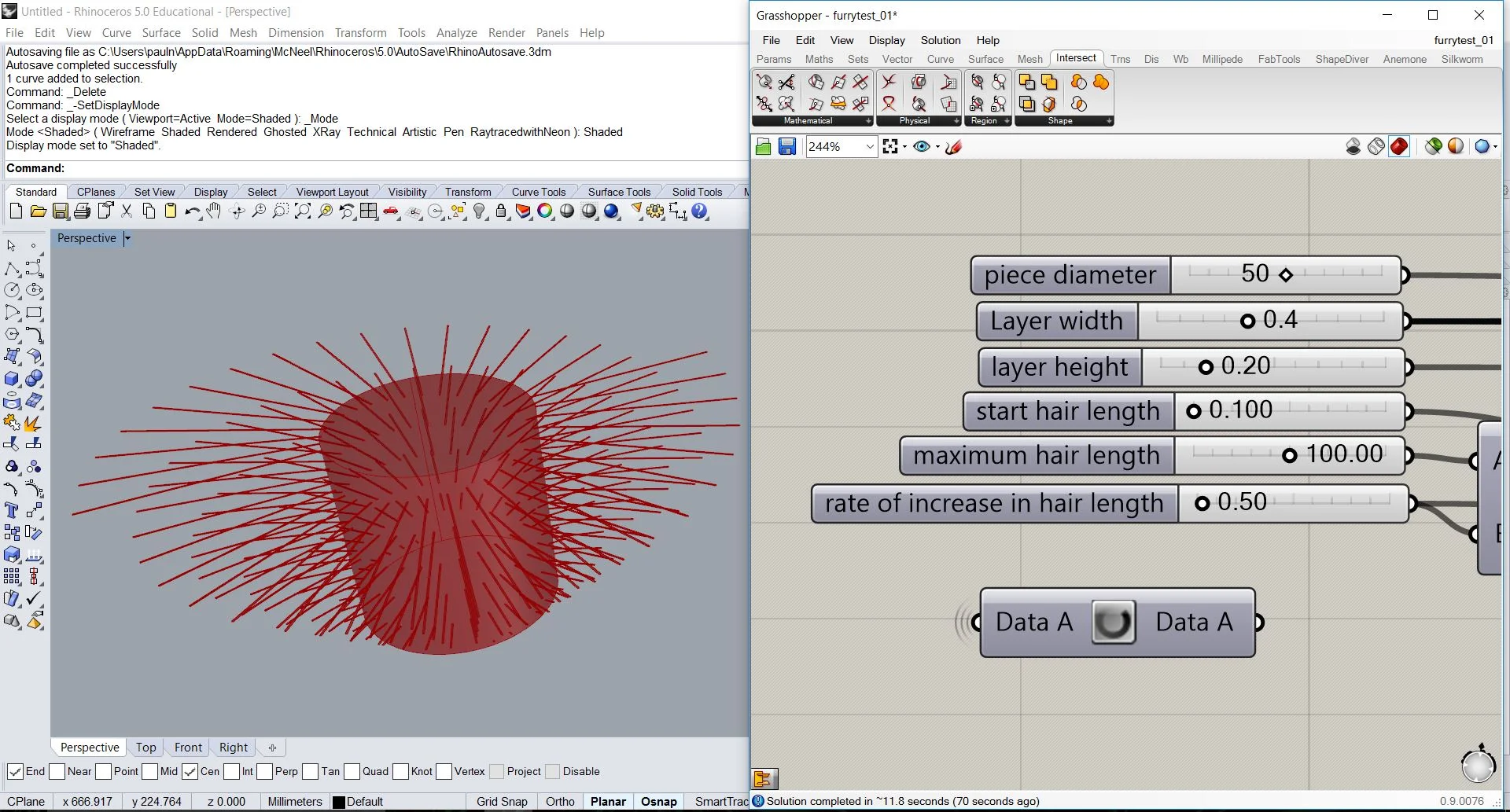This screenshot has height=812, width=1510.
Task: Click the color wheel Properties icon
Action: click(x=545, y=211)
